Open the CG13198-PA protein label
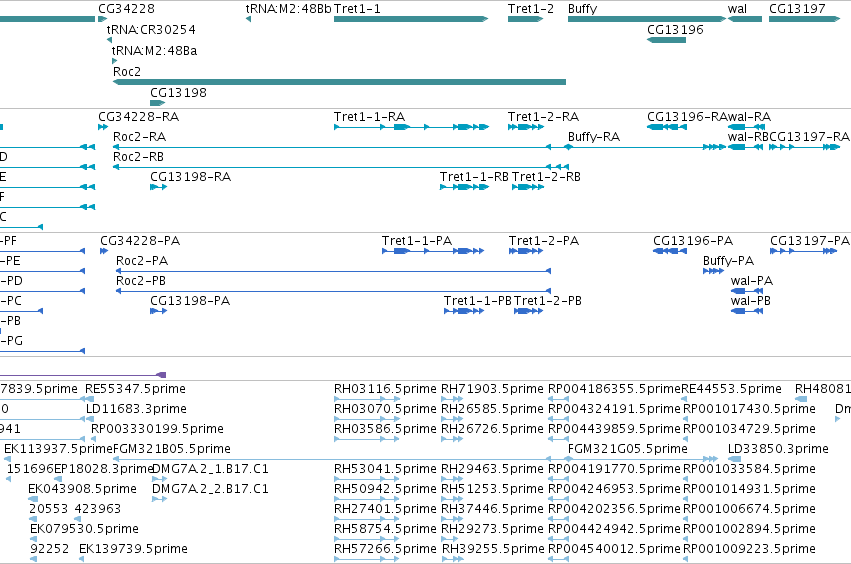This screenshot has width=851, height=564. [190, 301]
